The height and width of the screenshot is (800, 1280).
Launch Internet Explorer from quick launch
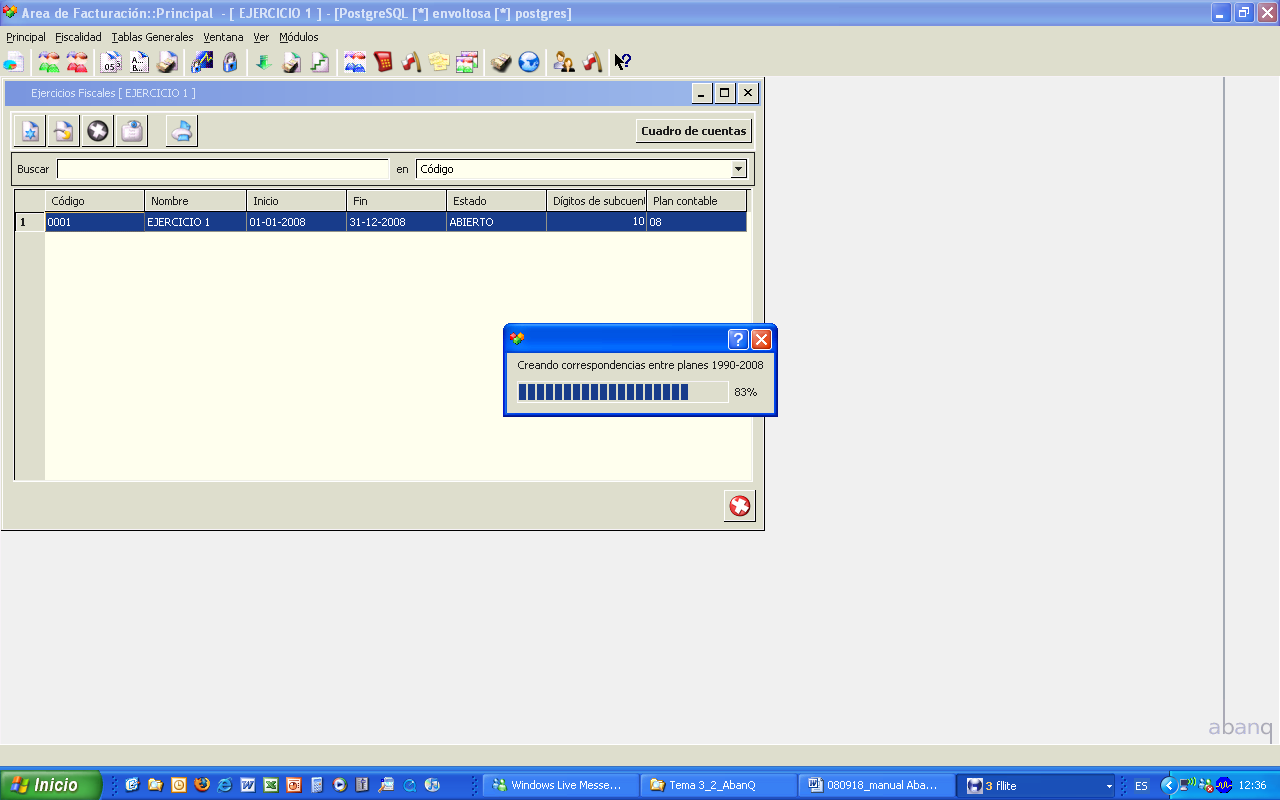point(225,785)
